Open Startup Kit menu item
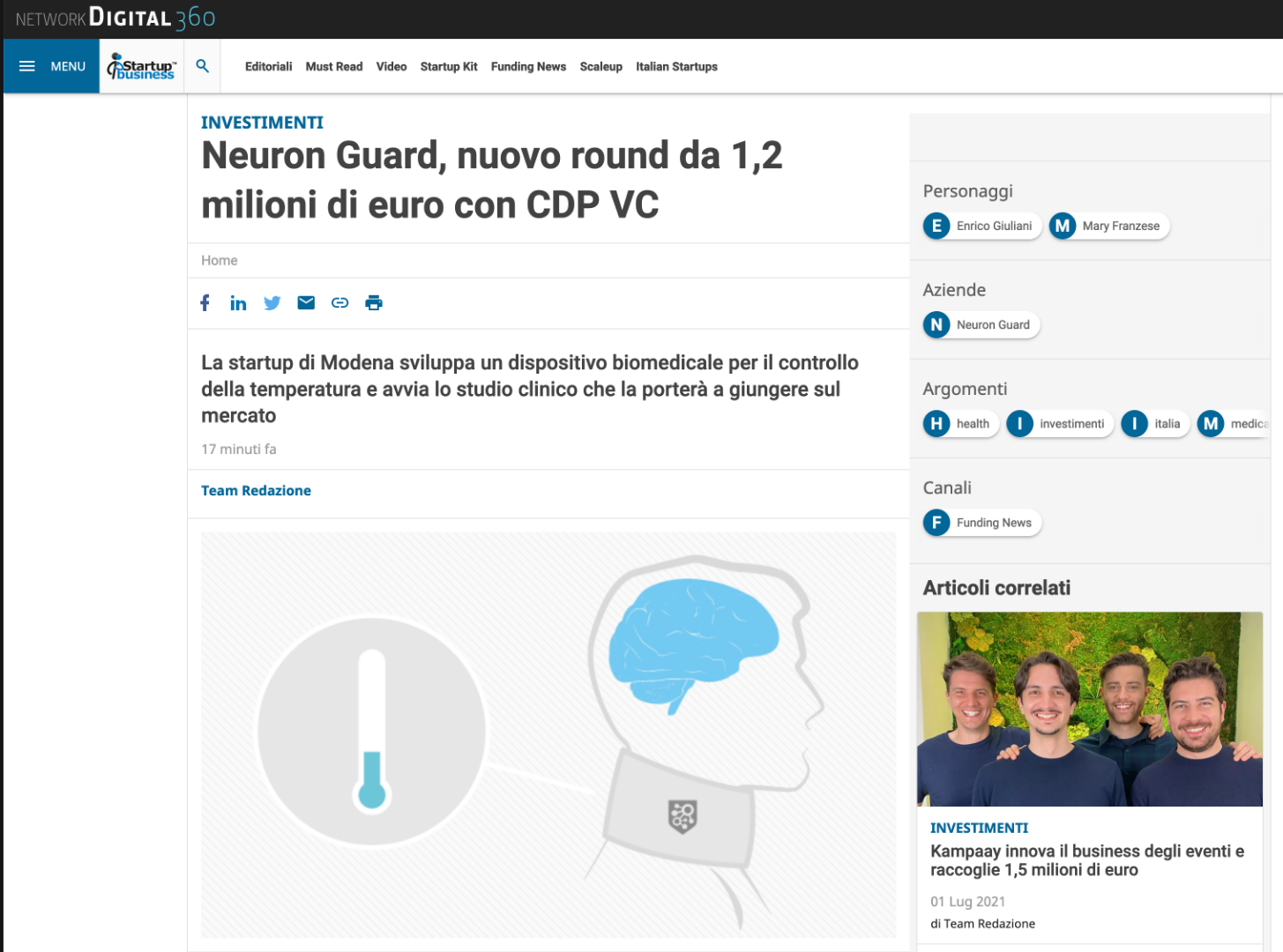The height and width of the screenshot is (952, 1283). pyautogui.click(x=449, y=66)
